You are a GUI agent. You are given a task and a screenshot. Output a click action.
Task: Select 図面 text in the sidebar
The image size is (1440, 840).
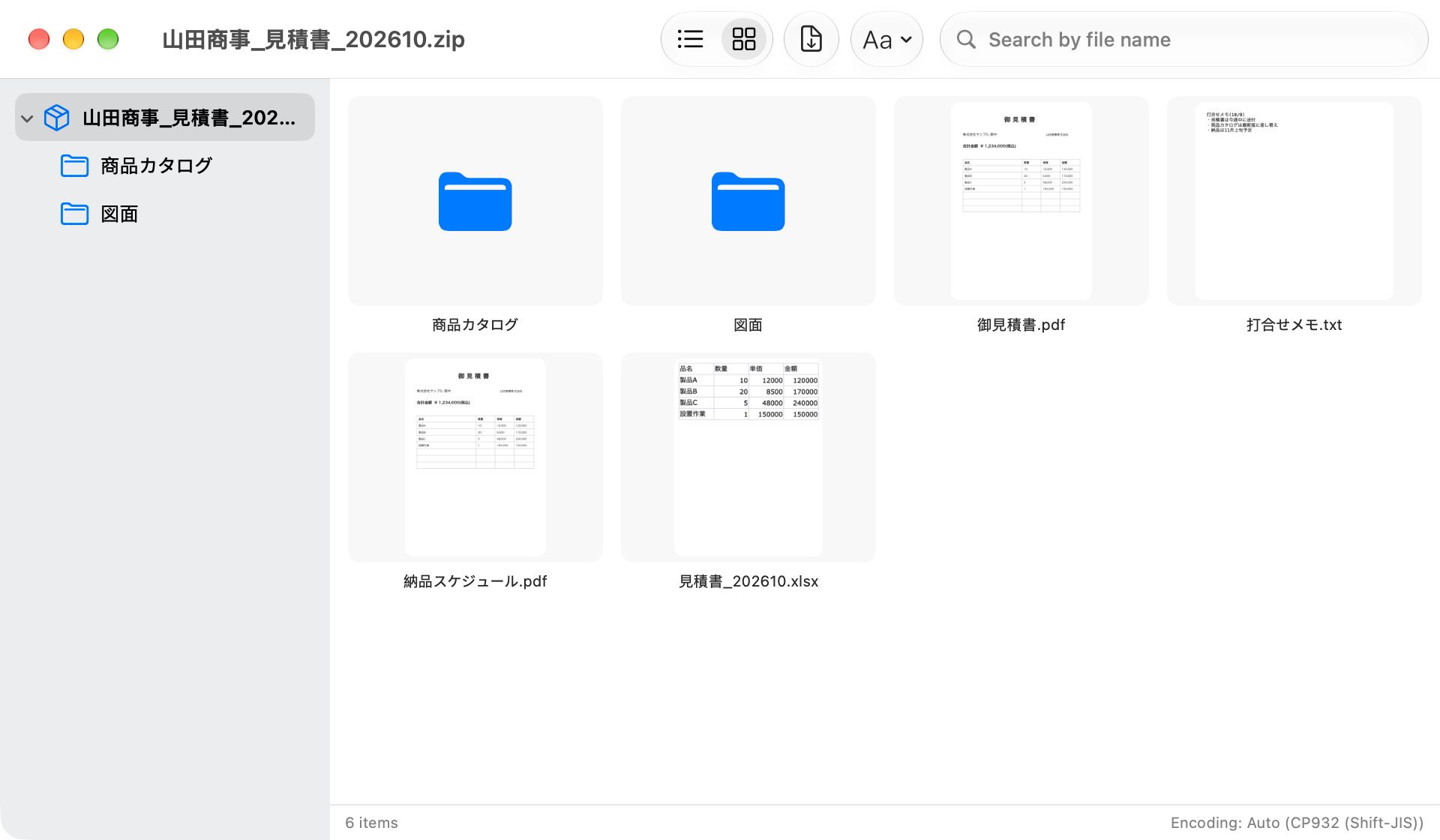(x=119, y=214)
